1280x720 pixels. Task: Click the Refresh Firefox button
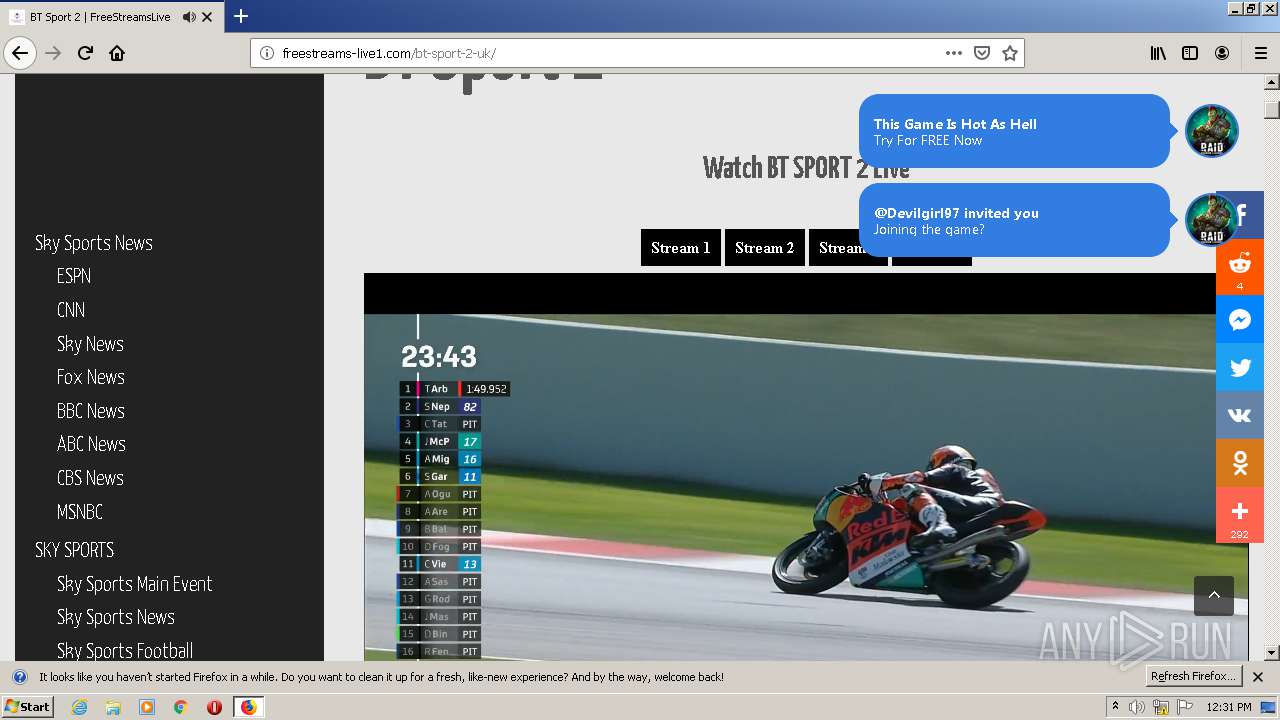point(1193,676)
